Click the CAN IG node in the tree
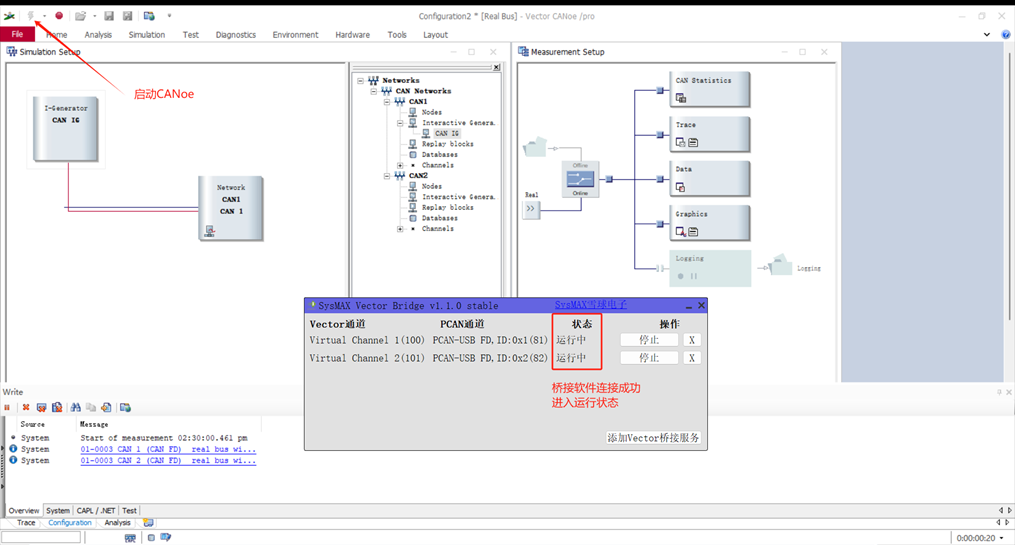Image resolution: width=1015 pixels, height=545 pixels. (446, 133)
